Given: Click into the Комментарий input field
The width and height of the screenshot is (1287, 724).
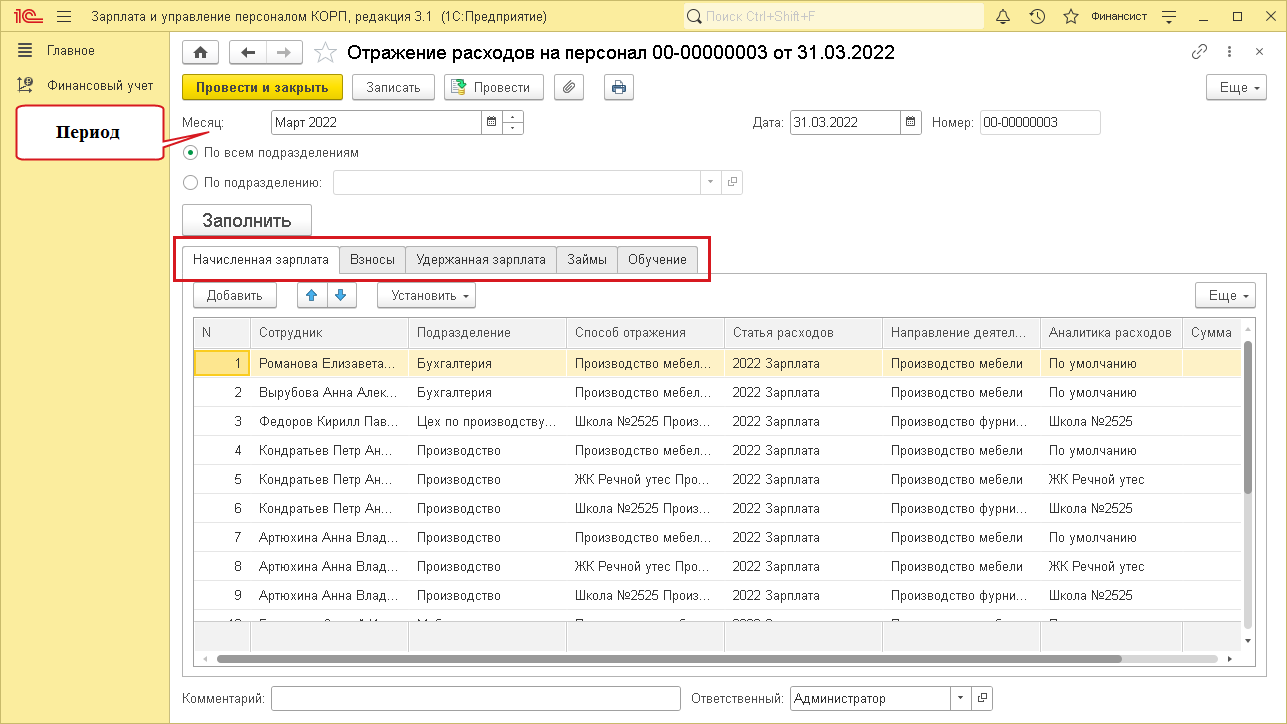Looking at the screenshot, I should tap(475, 699).
